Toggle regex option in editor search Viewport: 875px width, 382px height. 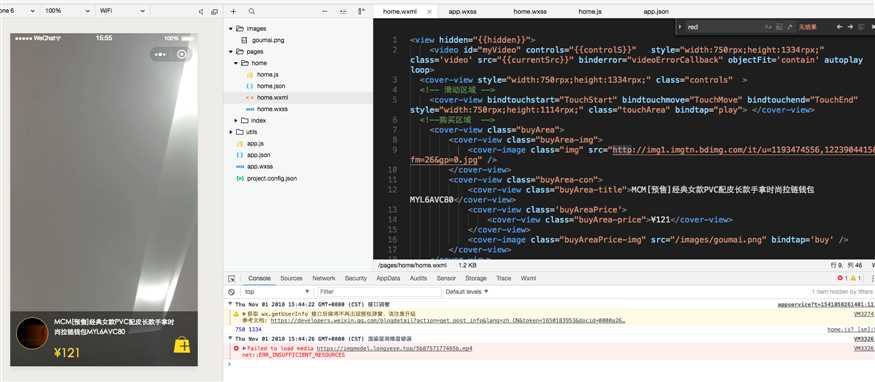click(x=790, y=27)
